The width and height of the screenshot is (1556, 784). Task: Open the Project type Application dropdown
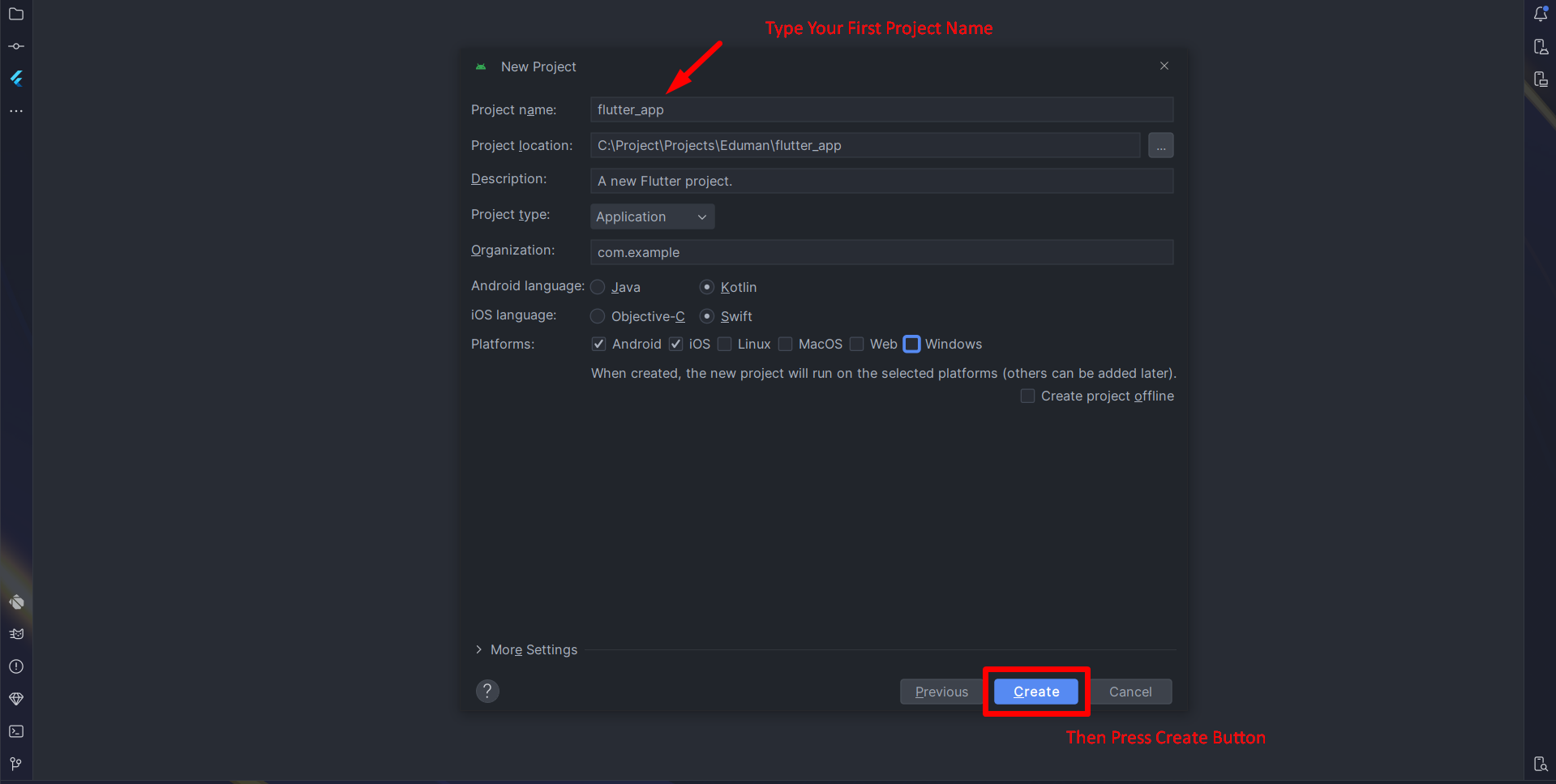click(652, 216)
